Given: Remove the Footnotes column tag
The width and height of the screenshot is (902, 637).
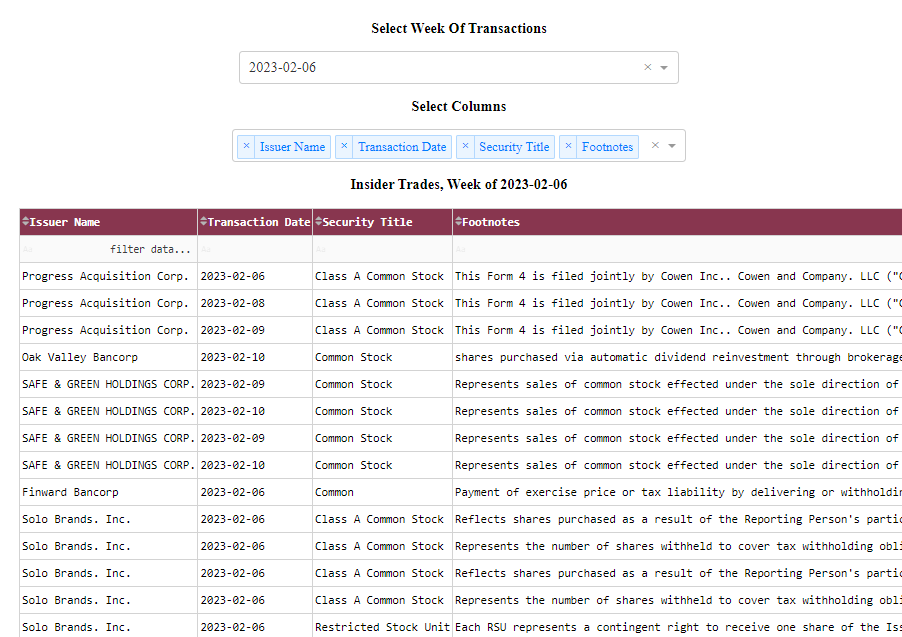Looking at the screenshot, I should (x=569, y=146).
